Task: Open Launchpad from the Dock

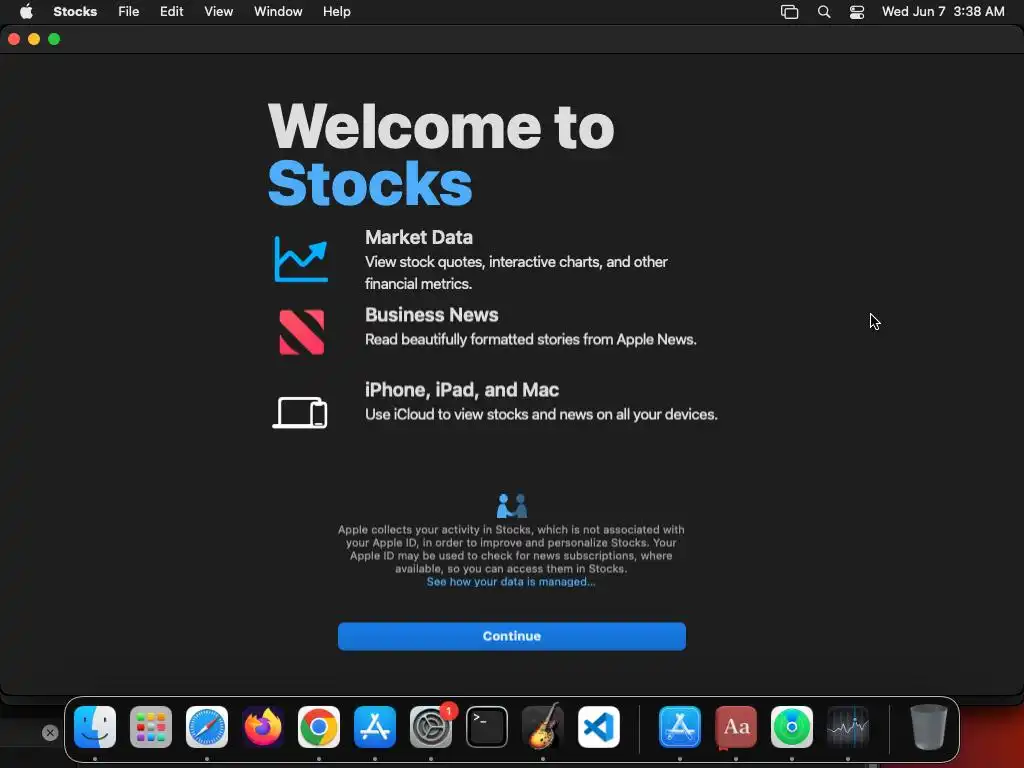Action: pyautogui.click(x=151, y=727)
